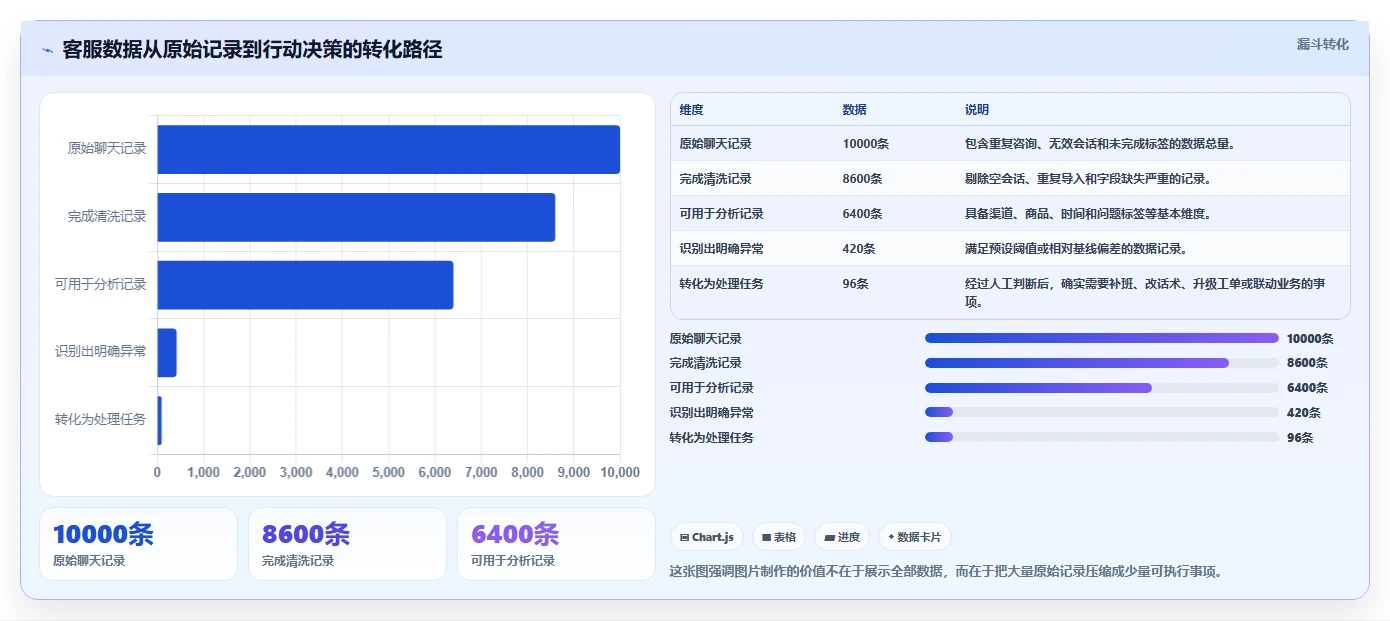
Task: Click the 2,000 tick on the chart x-axis
Action: click(x=250, y=473)
